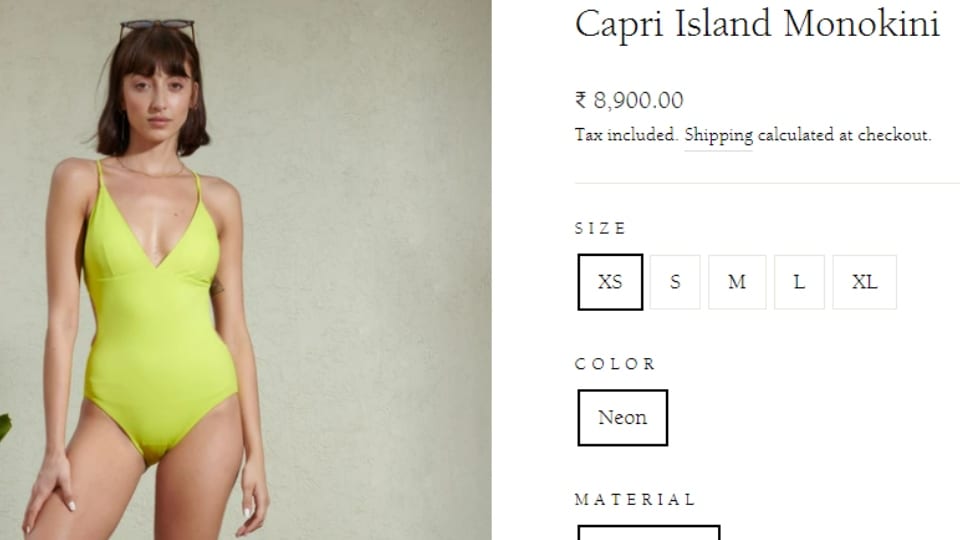Choose the XL size option
This screenshot has height=540, width=960.
coord(864,282)
